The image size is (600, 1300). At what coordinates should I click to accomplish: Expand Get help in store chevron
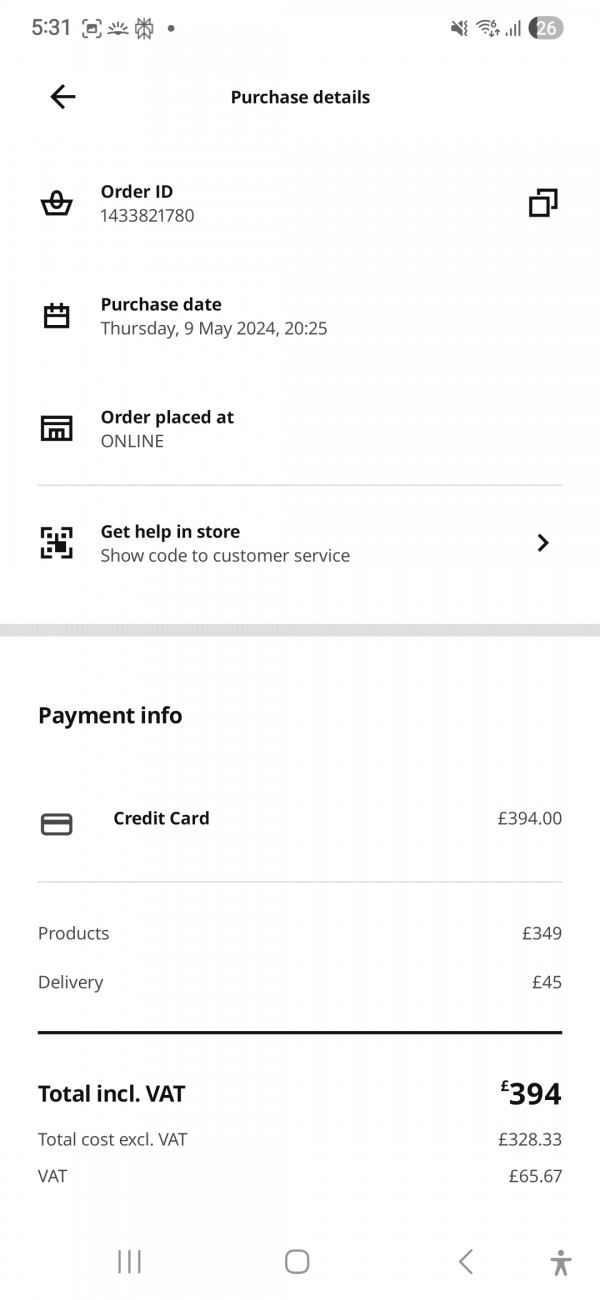click(542, 543)
